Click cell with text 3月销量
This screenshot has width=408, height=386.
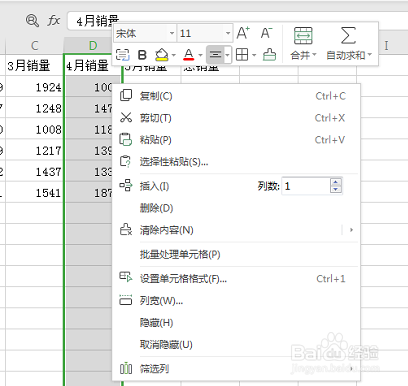(34, 65)
